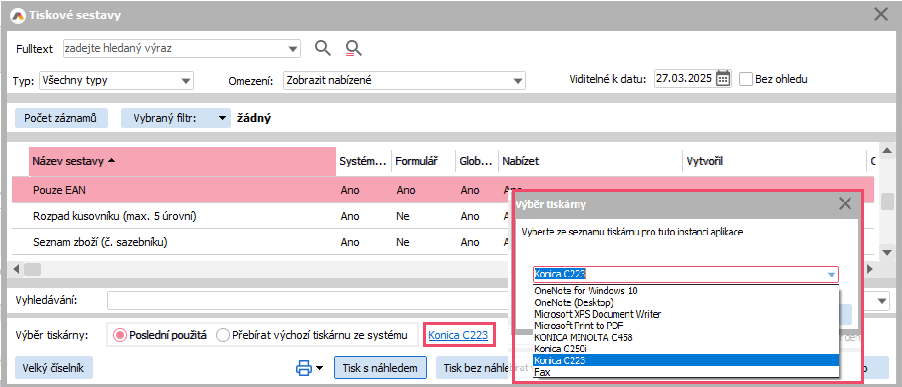
Task: Open the Omezení dropdown Zobrazit nabízené
Action: [x=518, y=81]
